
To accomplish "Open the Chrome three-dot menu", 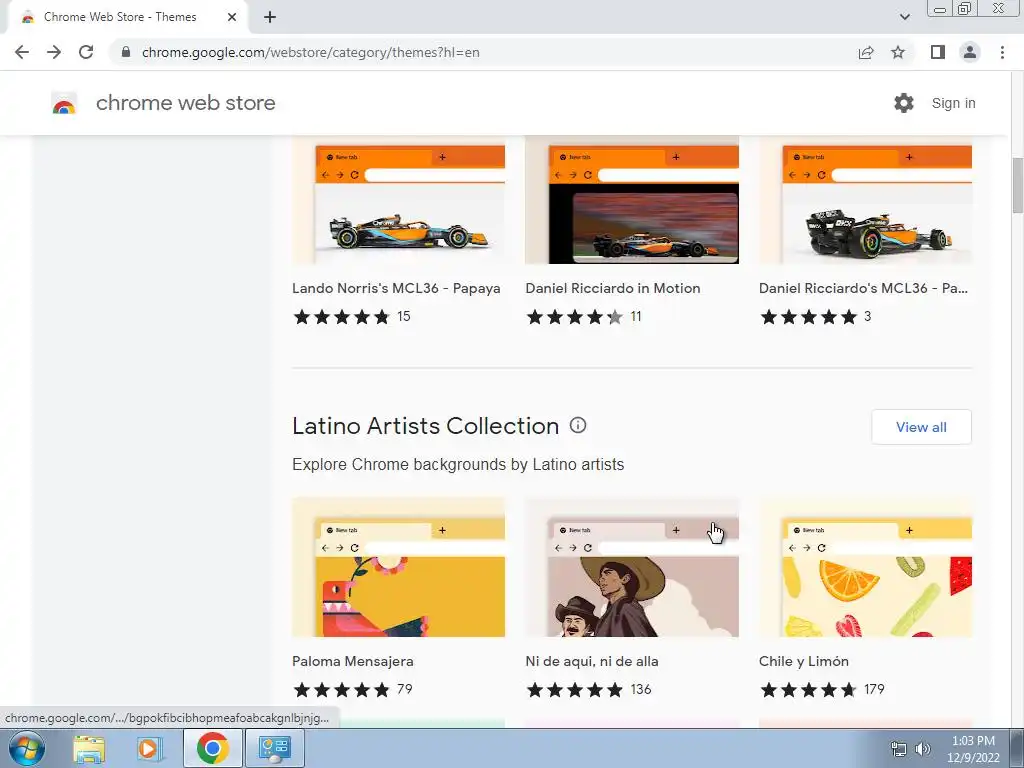I will [1002, 52].
